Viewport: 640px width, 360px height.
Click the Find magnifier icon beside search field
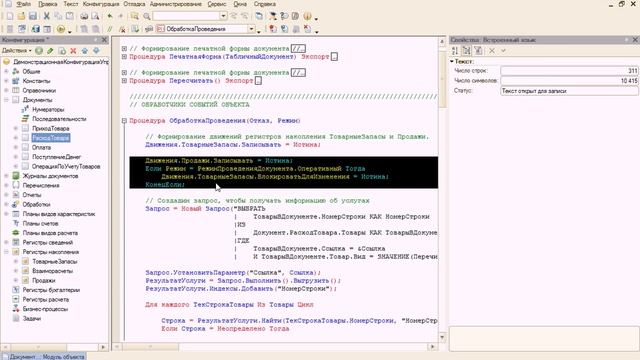(146, 16)
